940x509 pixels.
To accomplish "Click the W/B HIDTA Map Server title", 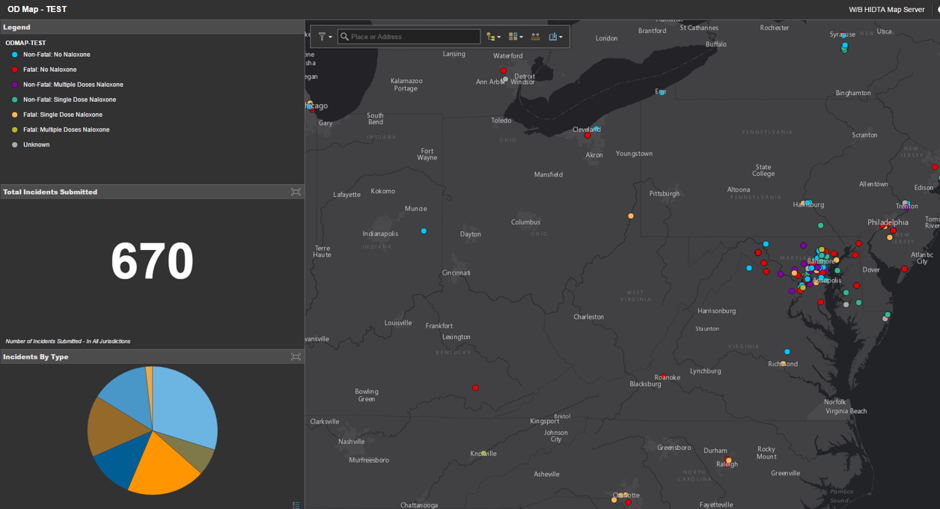I will click(x=887, y=10).
